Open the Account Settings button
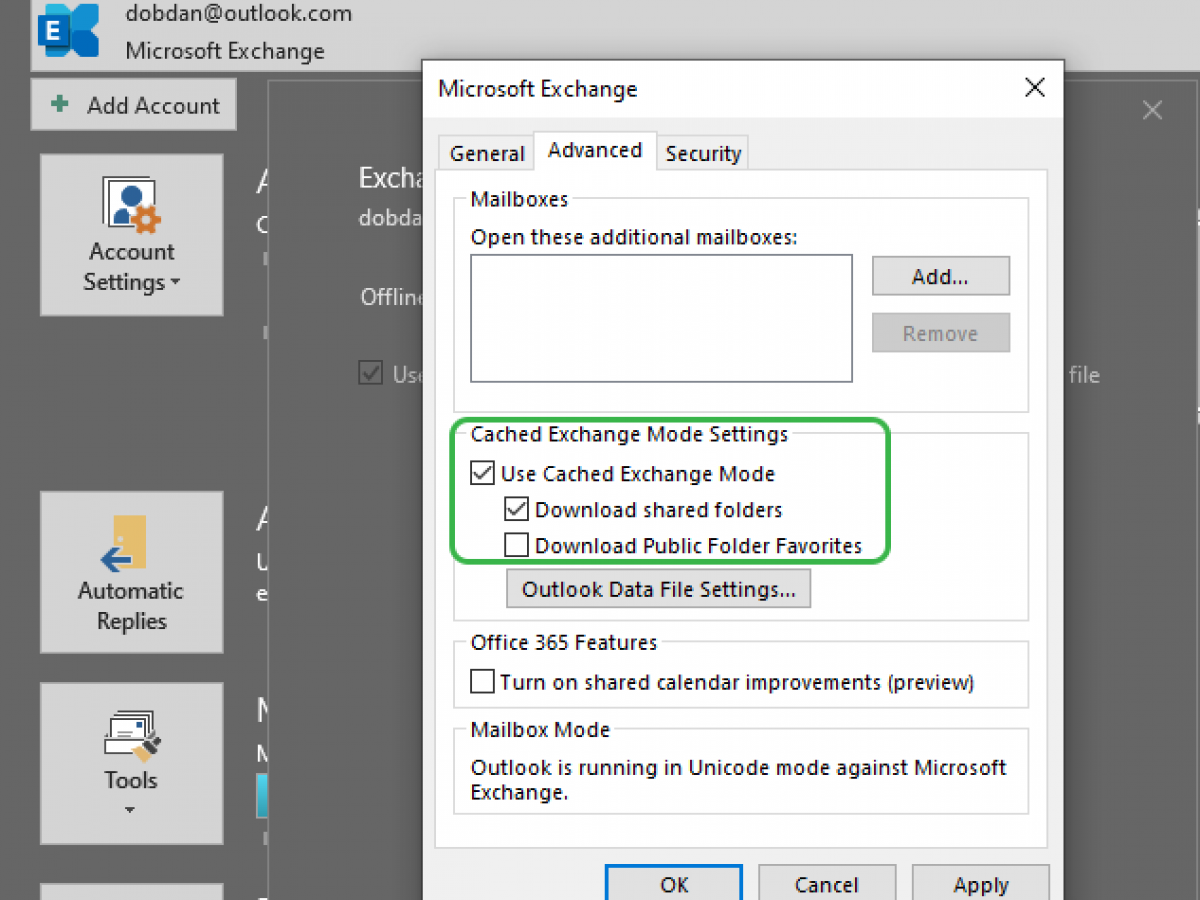The image size is (1200, 900). point(132,235)
